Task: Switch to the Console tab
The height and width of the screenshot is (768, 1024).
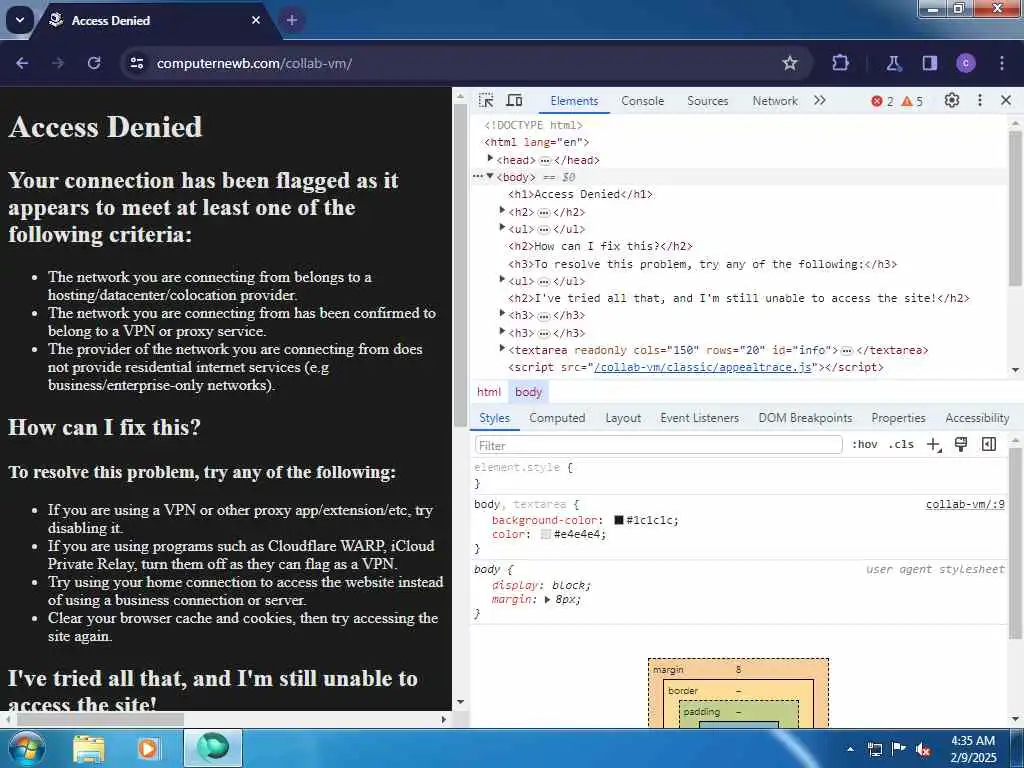Action: point(643,101)
